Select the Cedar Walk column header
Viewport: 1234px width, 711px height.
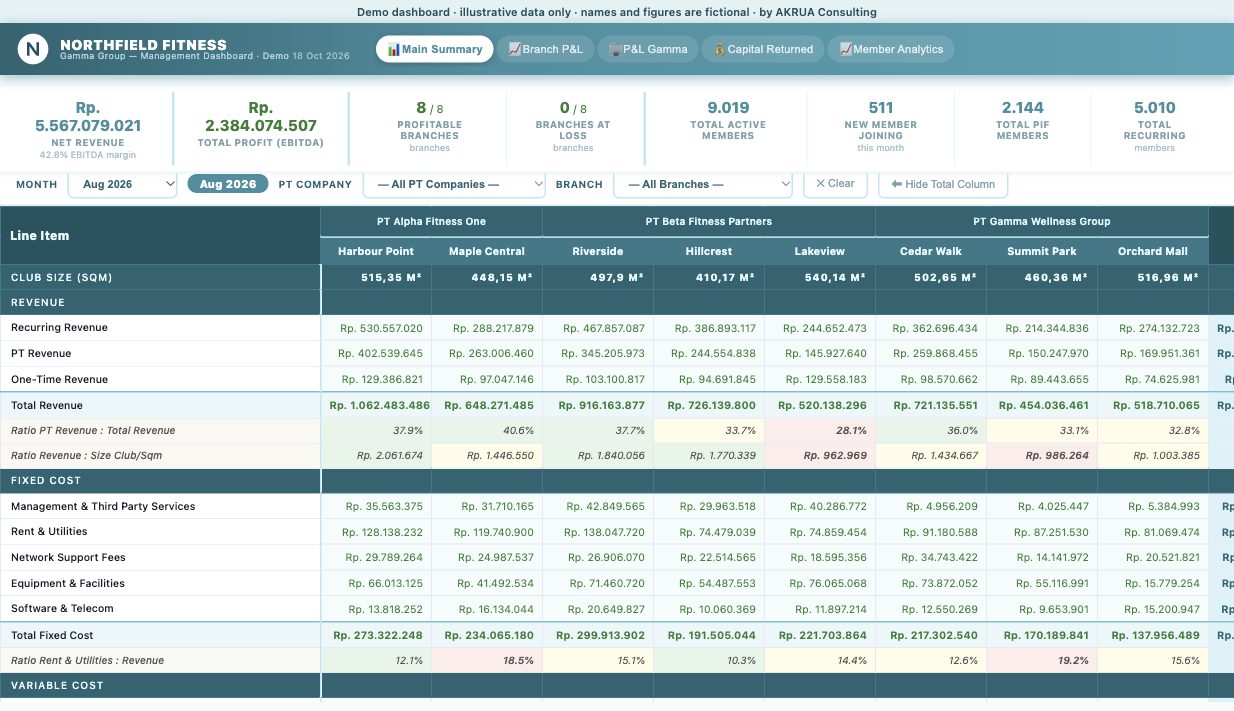(931, 251)
